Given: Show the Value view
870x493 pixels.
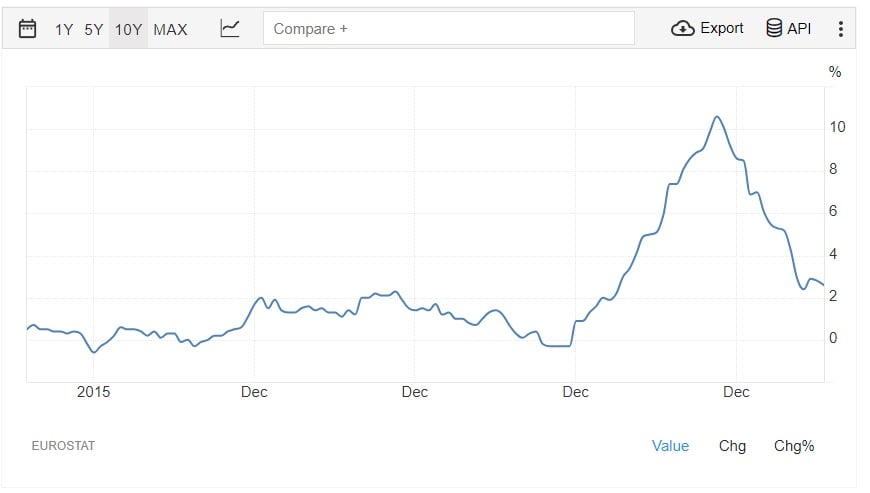Looking at the screenshot, I should click(670, 446).
